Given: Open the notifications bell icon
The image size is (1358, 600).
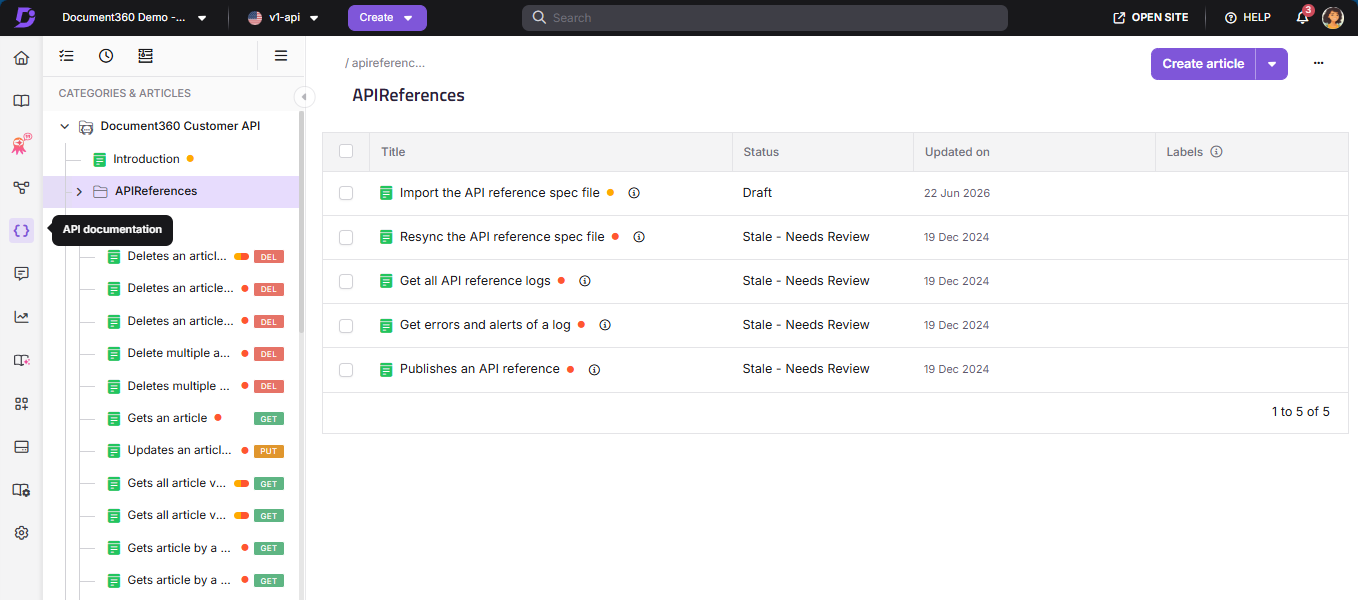Looking at the screenshot, I should [x=1302, y=17].
